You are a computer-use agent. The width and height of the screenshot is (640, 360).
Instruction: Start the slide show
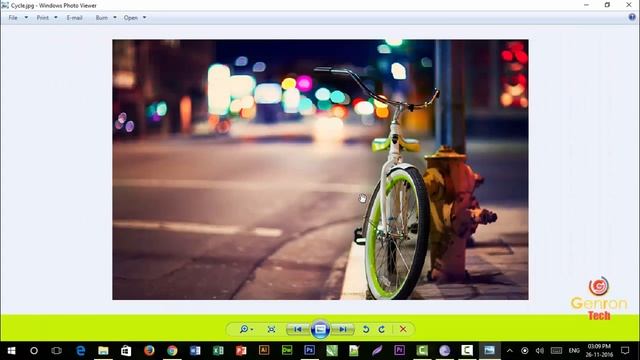pos(320,329)
